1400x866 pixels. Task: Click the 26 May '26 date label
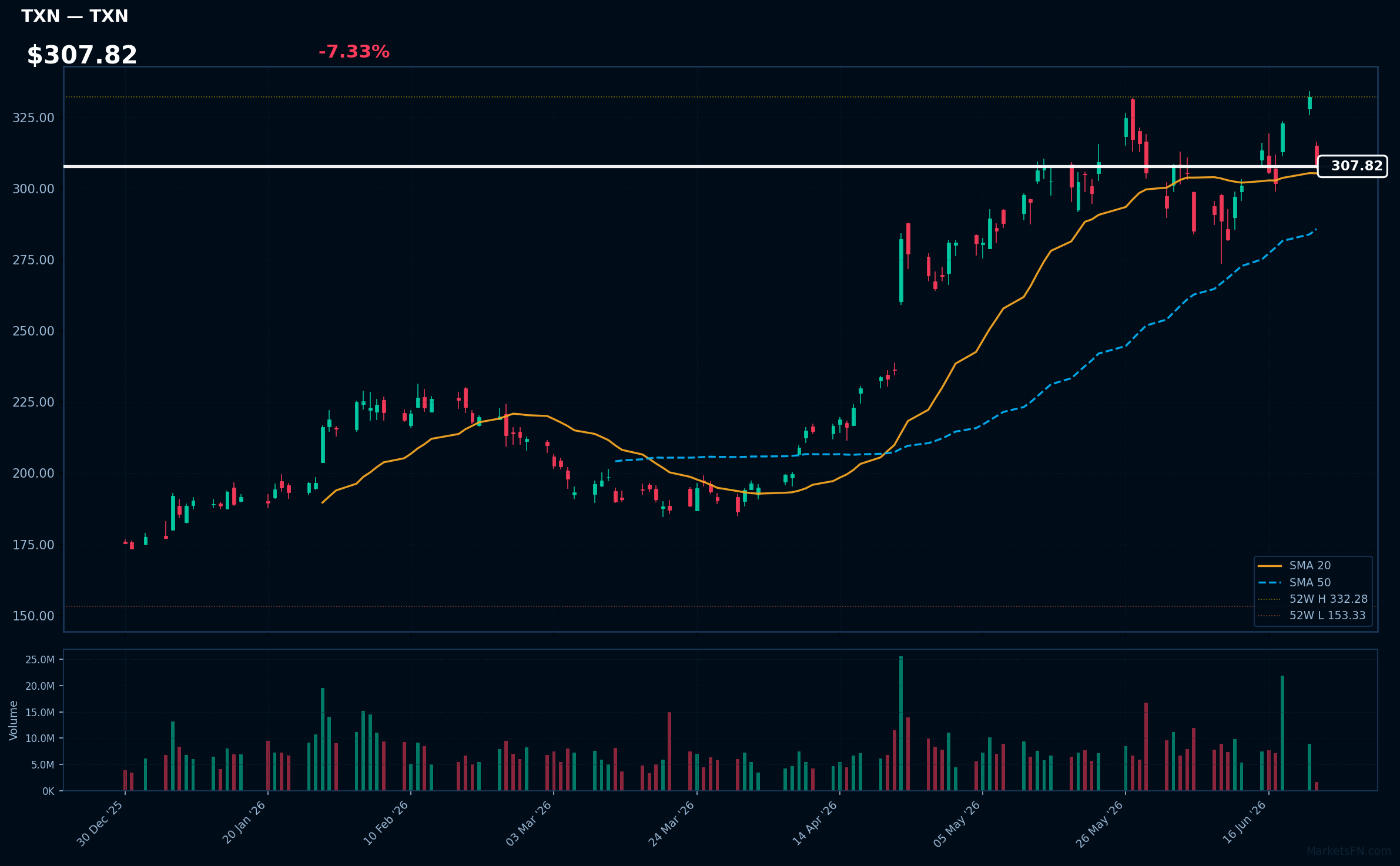coord(1099,824)
